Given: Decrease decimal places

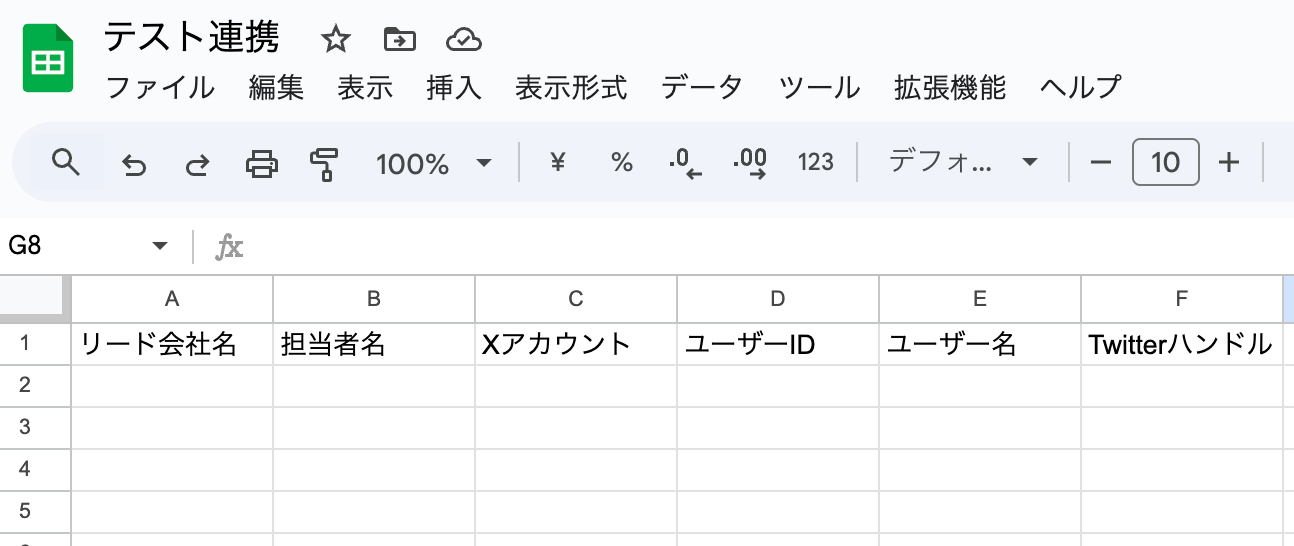Looking at the screenshot, I should tap(685, 163).
